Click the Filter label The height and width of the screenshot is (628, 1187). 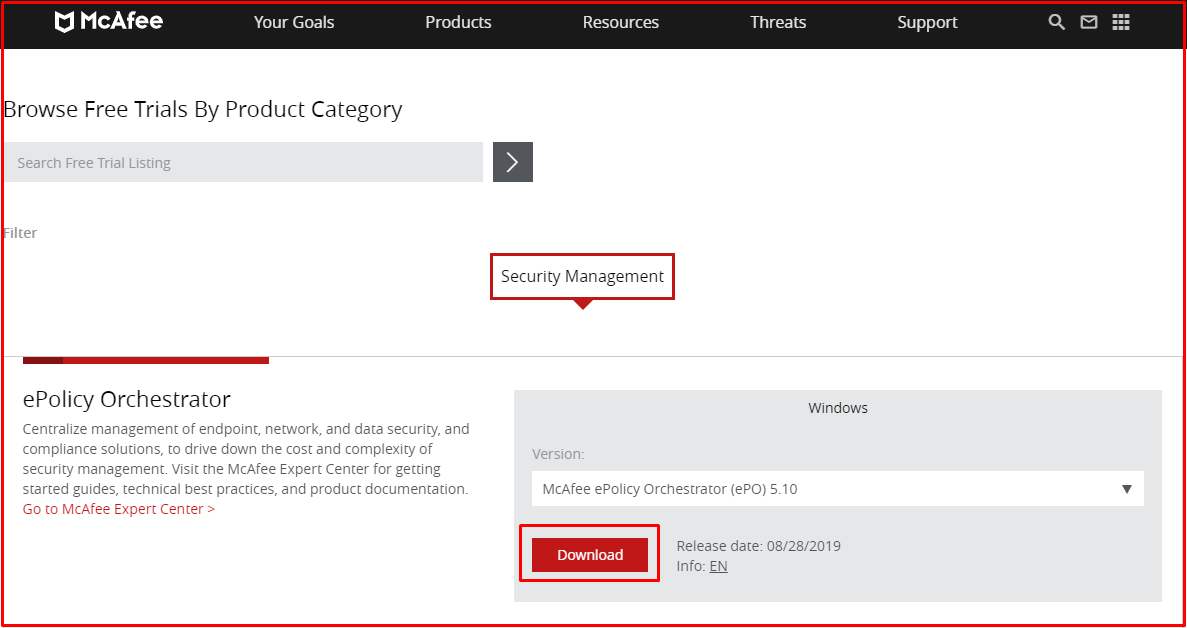tap(20, 233)
